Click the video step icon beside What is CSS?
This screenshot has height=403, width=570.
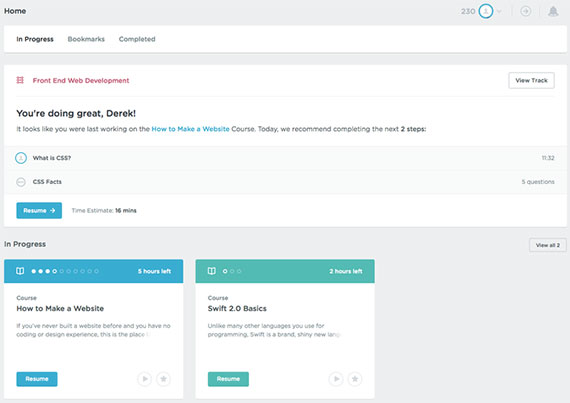[21, 158]
